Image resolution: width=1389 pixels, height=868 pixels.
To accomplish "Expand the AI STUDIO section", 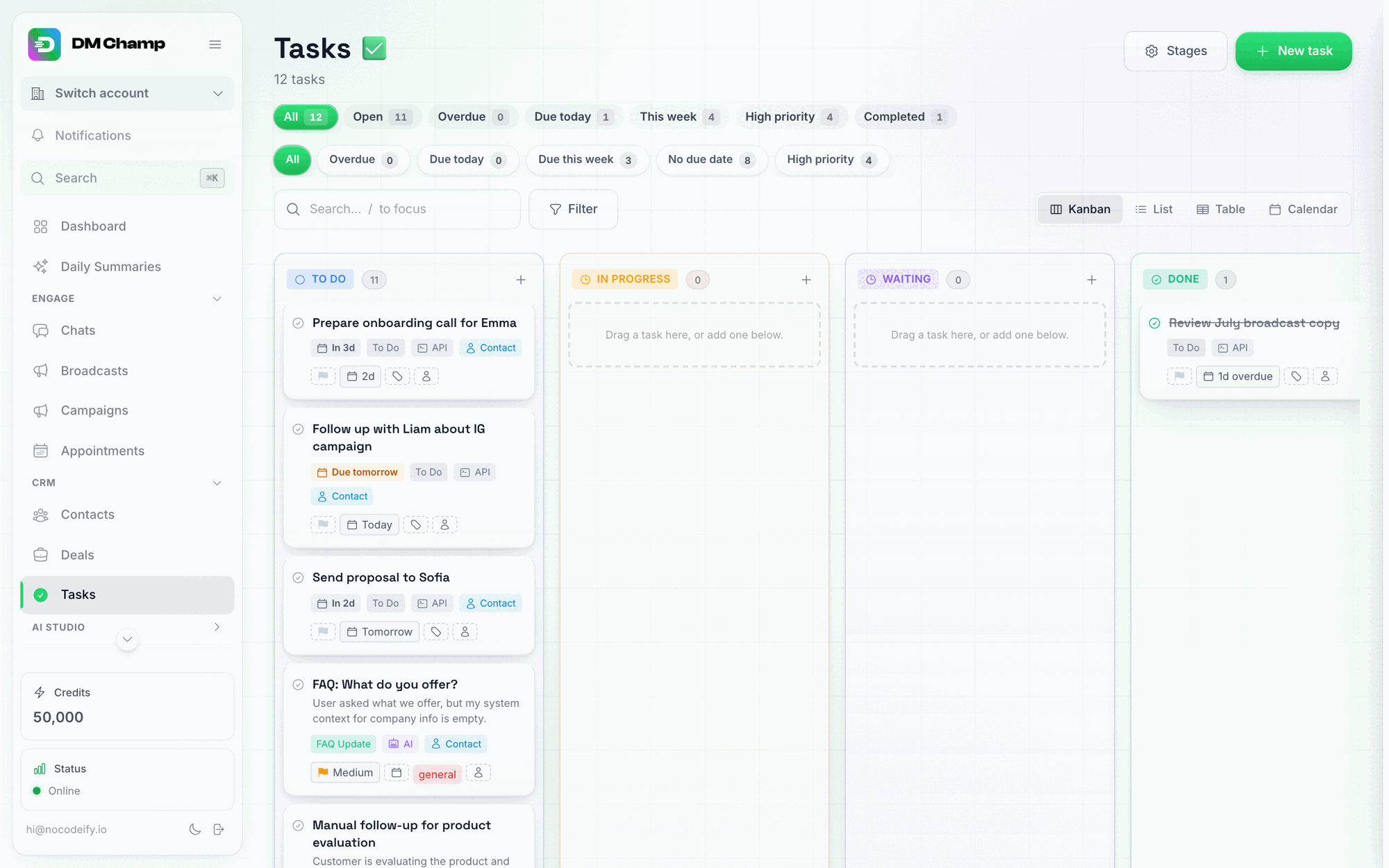I will coord(217,627).
